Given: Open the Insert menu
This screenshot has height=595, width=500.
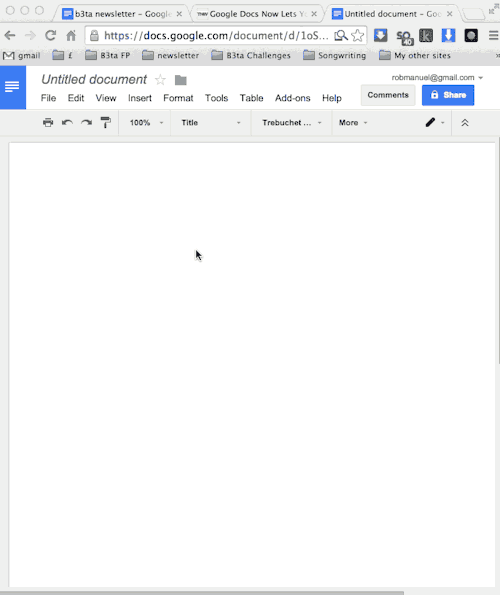Looking at the screenshot, I should tap(140, 98).
